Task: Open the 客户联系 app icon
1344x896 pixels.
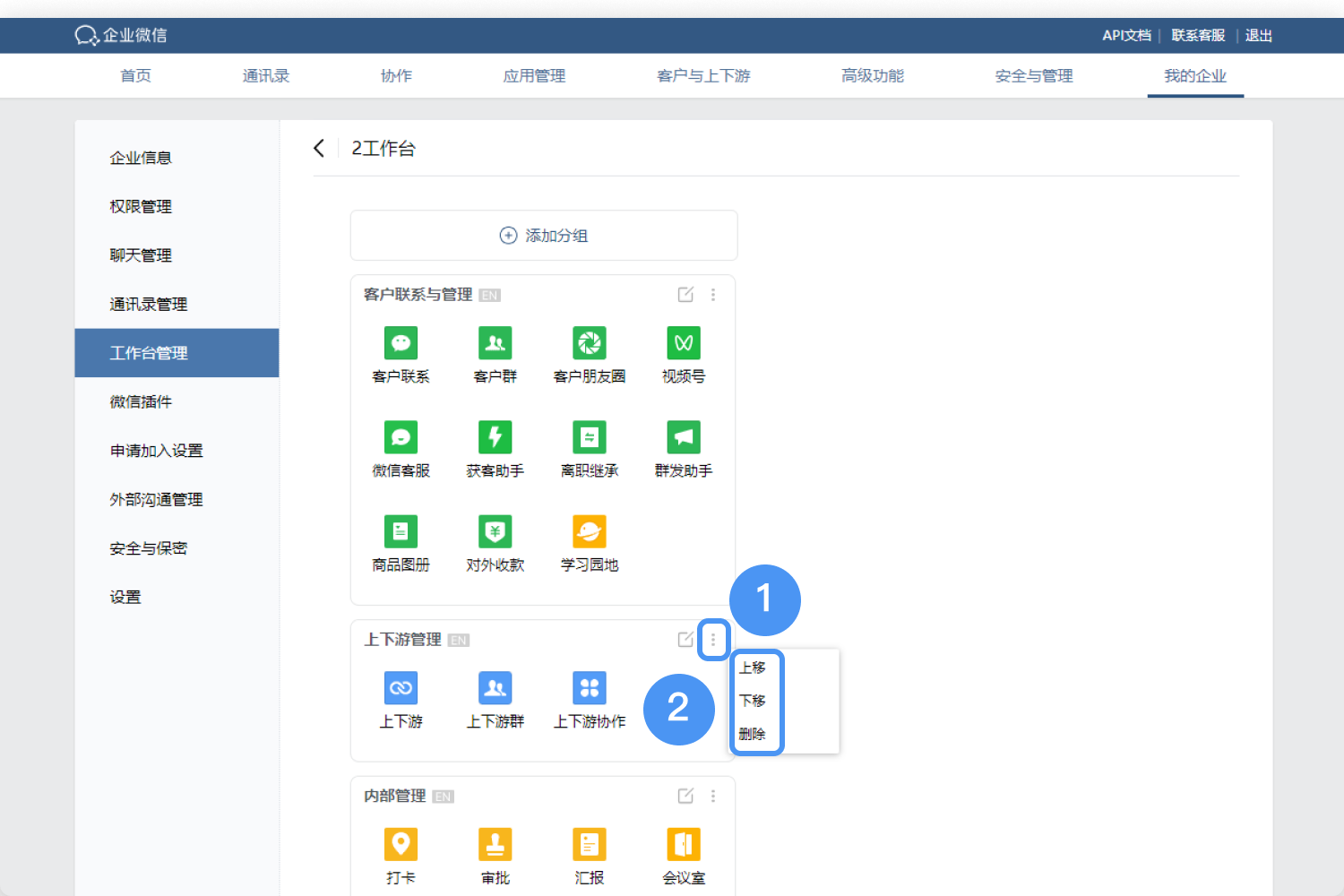Action: [401, 342]
